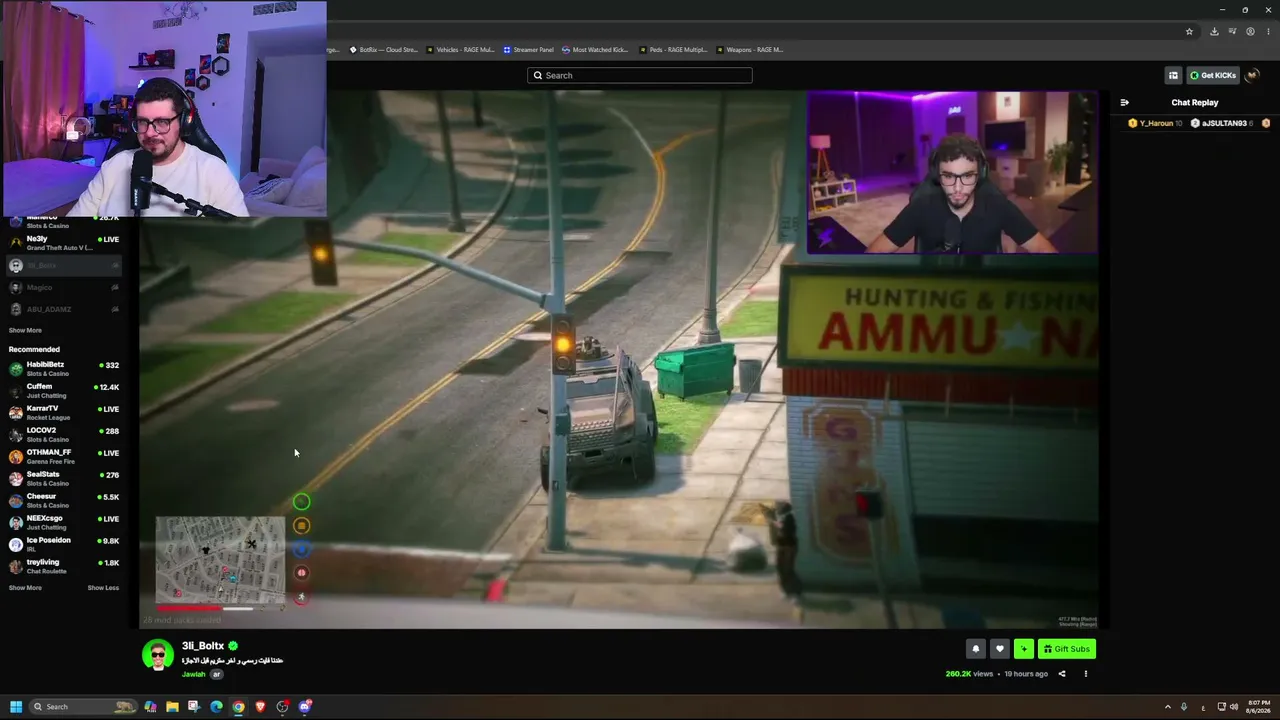Viewport: 1280px width, 720px height.
Task: Open the Weapons RAGE Multiplayer bookmark
Action: (750, 50)
